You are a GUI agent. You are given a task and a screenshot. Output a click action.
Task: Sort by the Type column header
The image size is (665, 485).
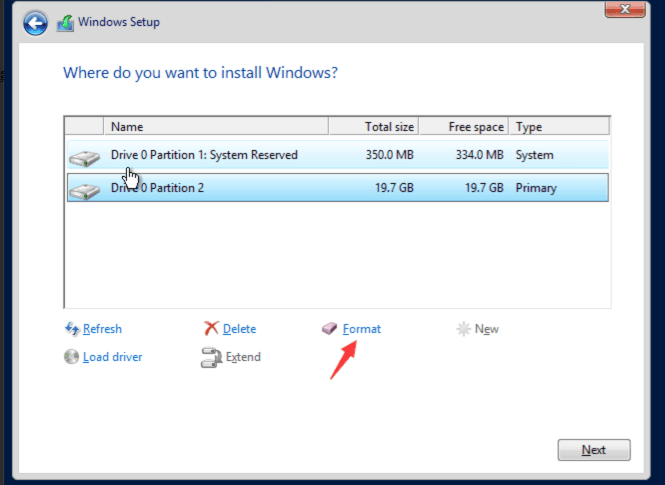click(559, 126)
